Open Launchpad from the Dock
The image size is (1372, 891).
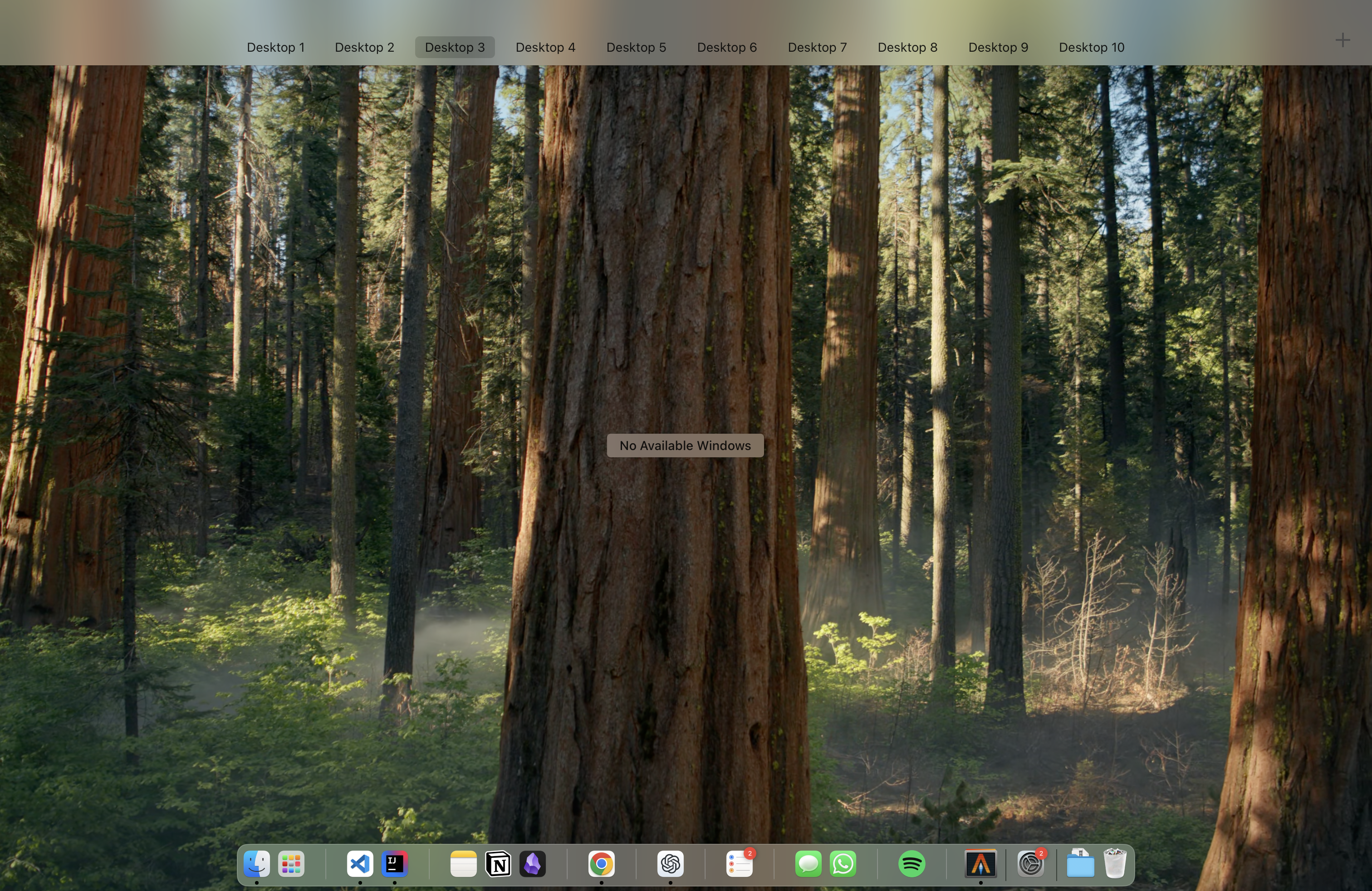291,864
